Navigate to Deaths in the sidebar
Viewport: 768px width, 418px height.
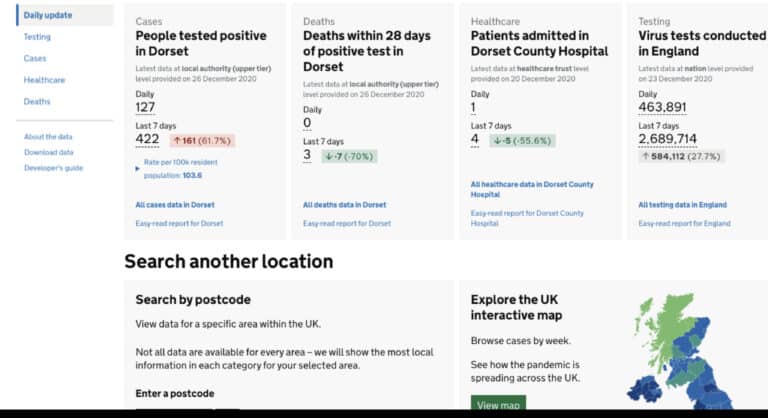coord(37,102)
